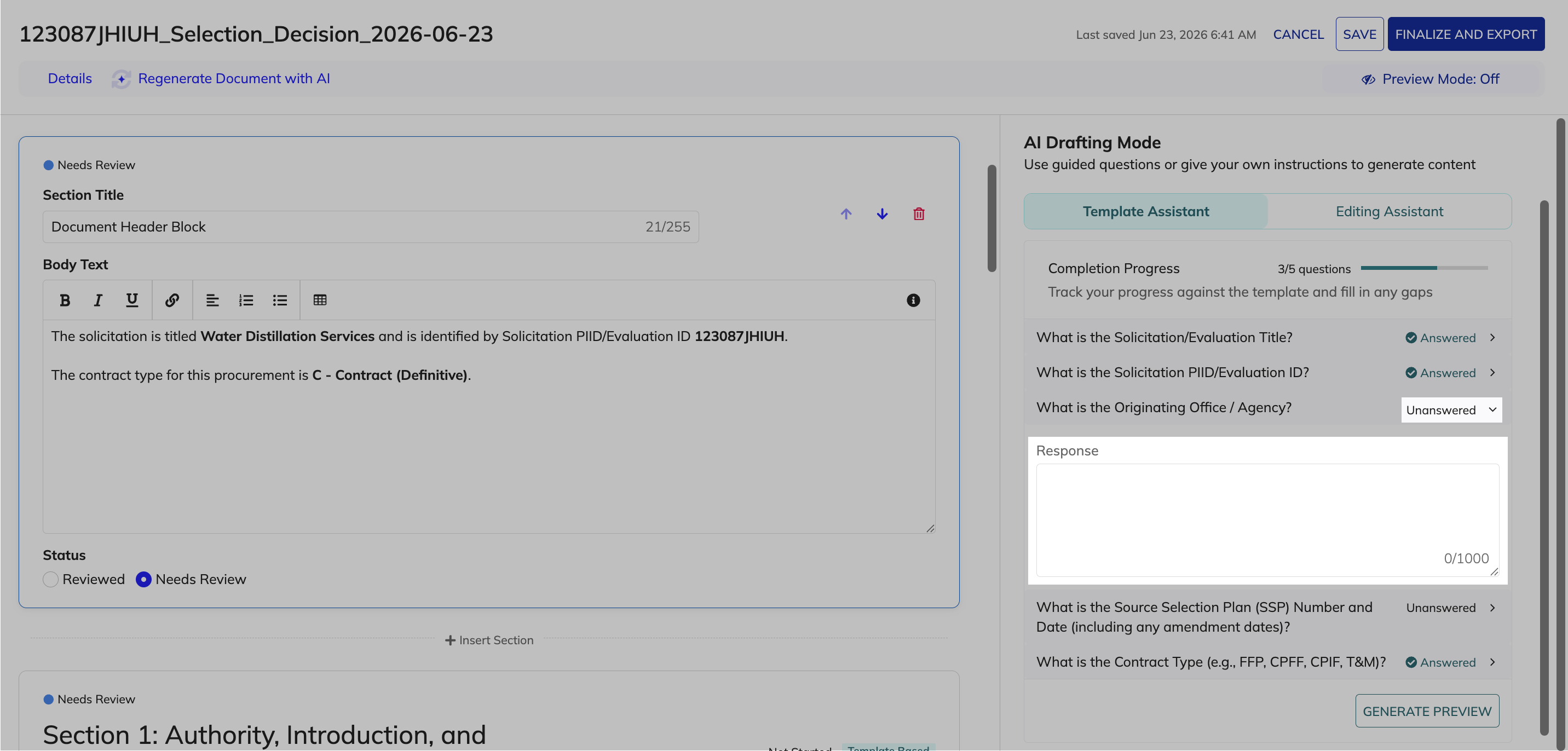Click the 'Water Distillation Services' bold text

pos(287,337)
